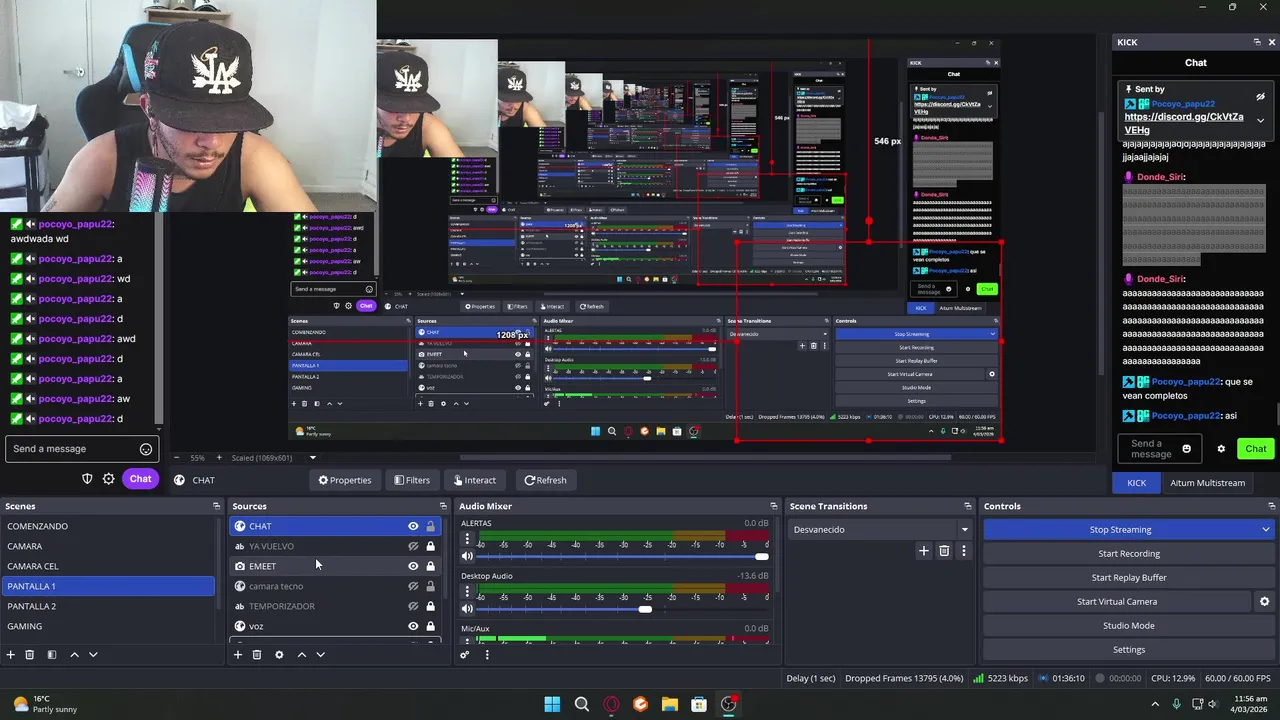Viewport: 1280px width, 720px height.
Task: Move the selected source up
Action: click(x=301, y=654)
